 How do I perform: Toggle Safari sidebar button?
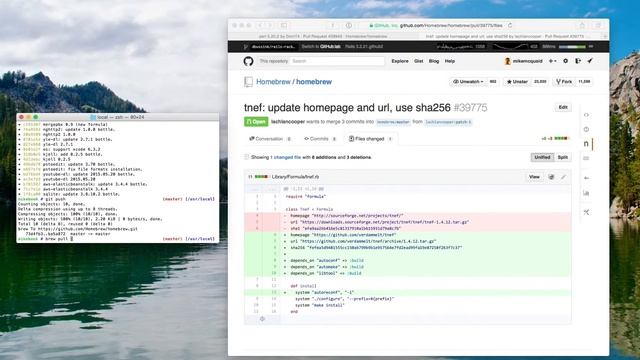click(284, 25)
